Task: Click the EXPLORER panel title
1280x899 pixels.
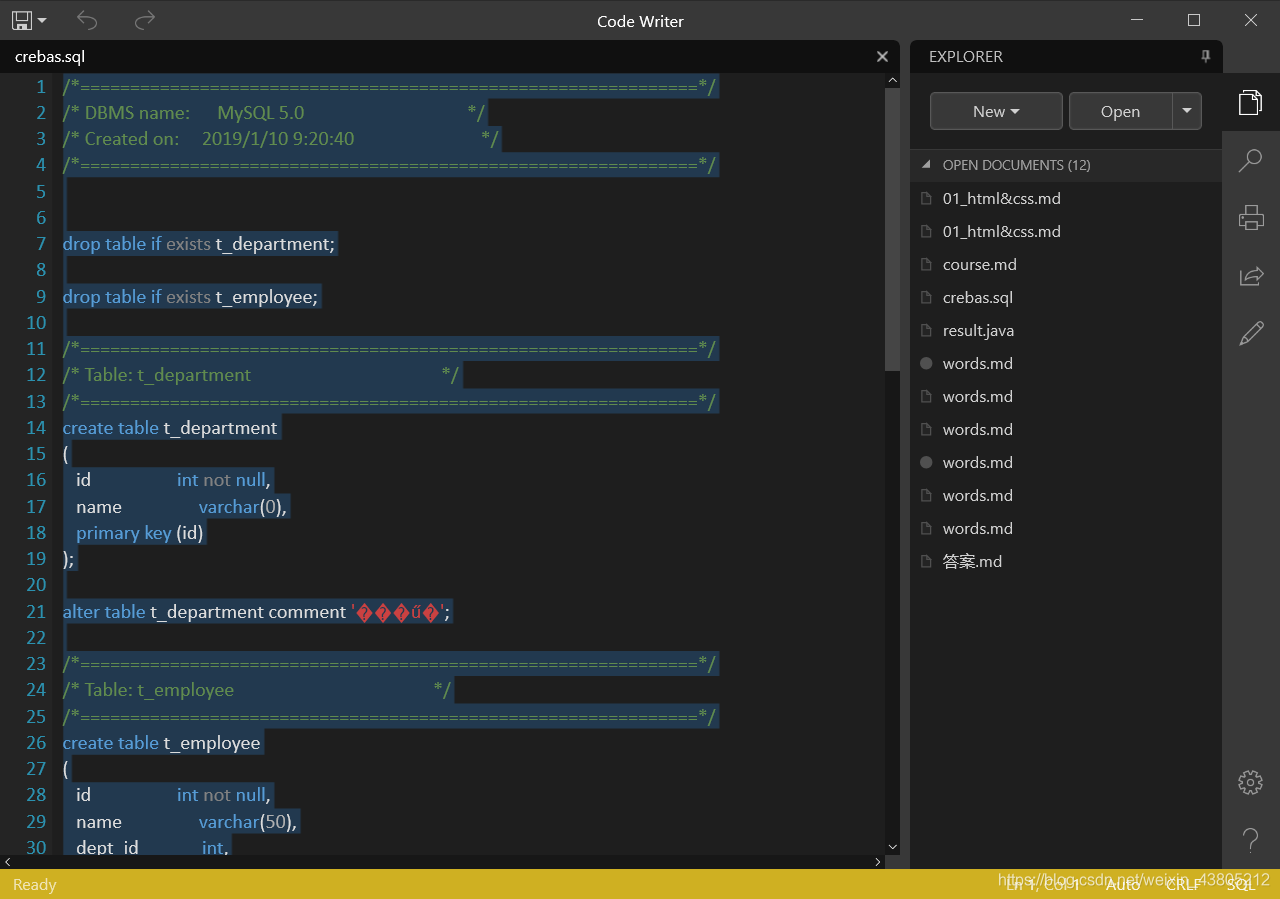Action: (x=966, y=57)
